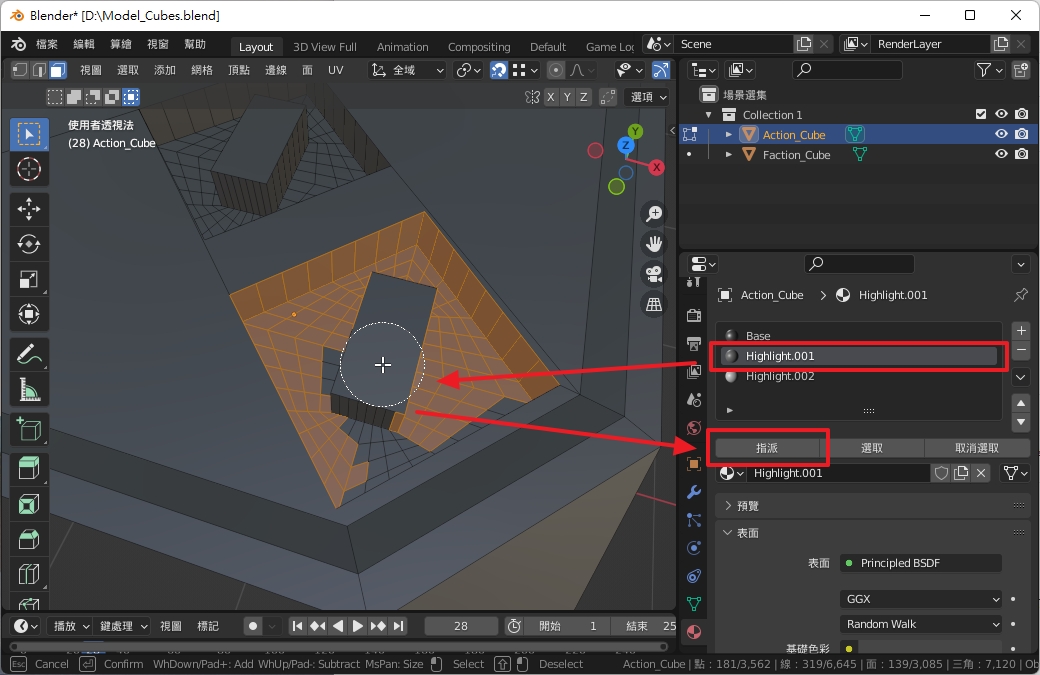Select Highlight.002 material slot

(x=780, y=376)
